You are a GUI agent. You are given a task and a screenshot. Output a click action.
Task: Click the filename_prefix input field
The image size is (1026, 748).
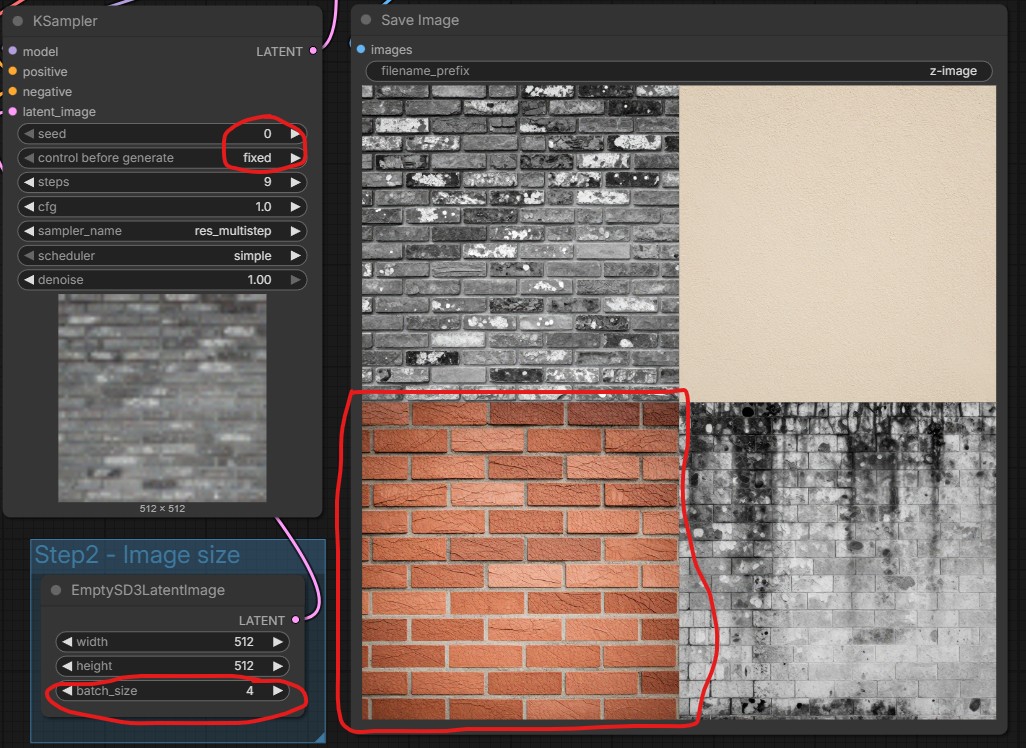pos(679,71)
